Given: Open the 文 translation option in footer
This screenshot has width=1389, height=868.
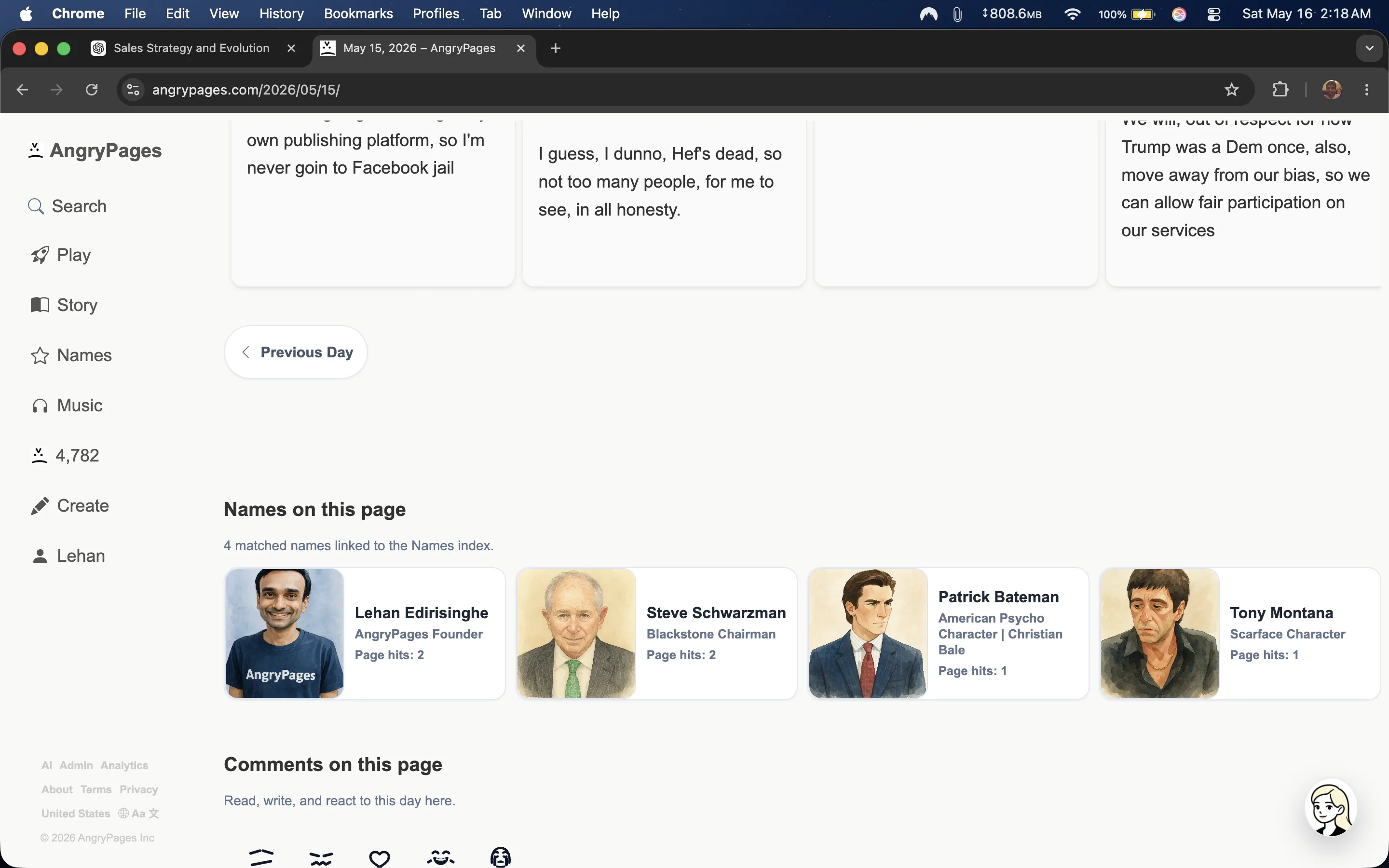Looking at the screenshot, I should (x=154, y=814).
